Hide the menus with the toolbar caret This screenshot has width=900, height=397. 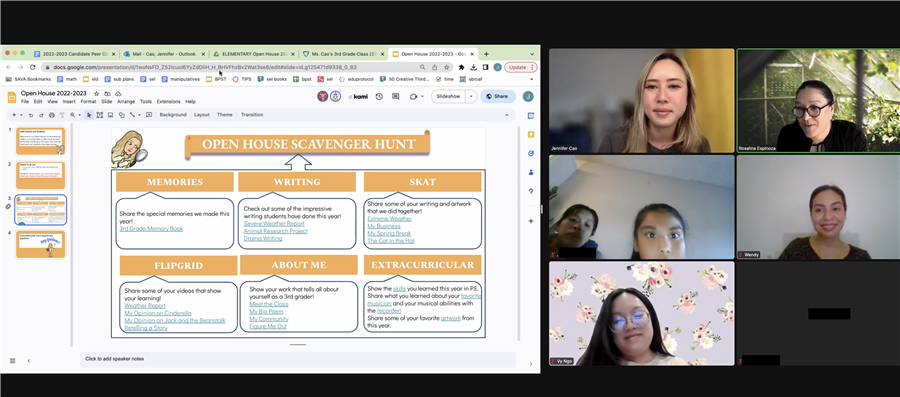pos(506,115)
